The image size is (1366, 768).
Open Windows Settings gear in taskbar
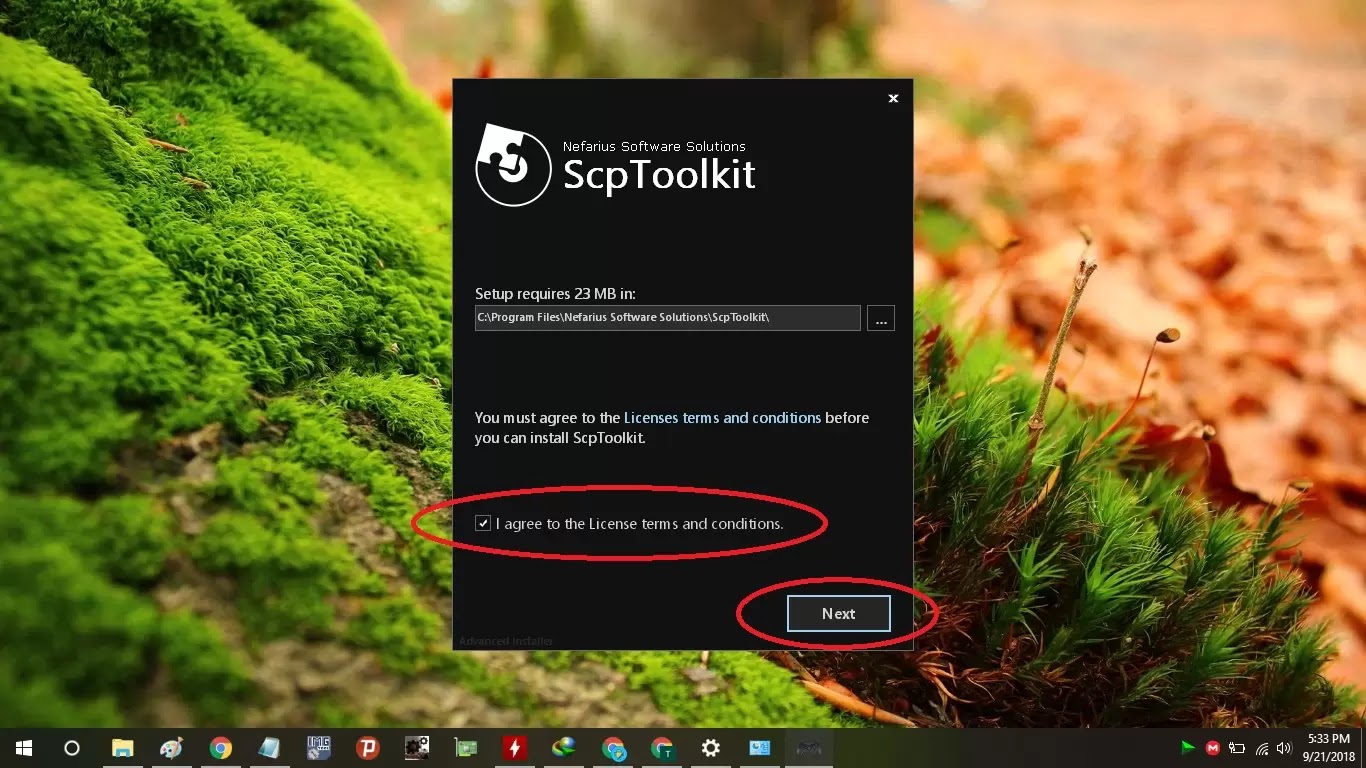(x=711, y=748)
